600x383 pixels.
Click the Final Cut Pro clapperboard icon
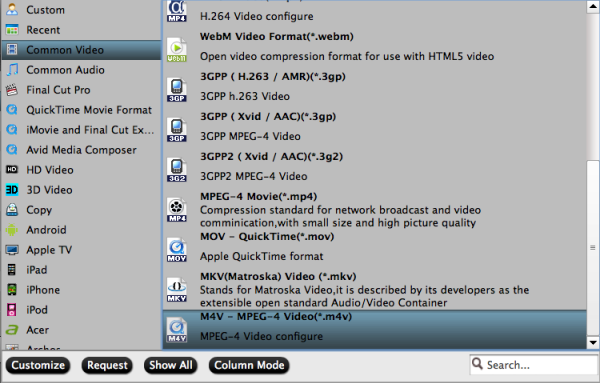click(12, 90)
